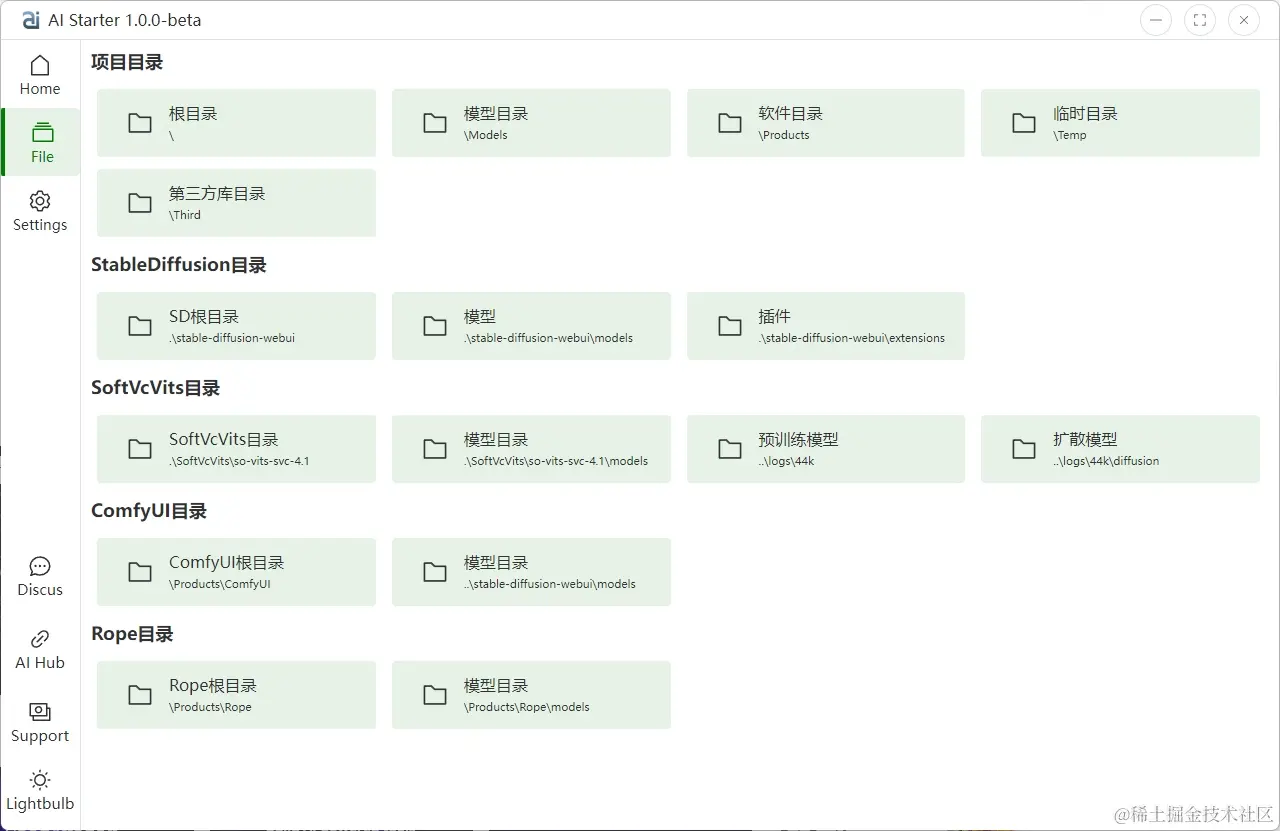Open the 软件目录 Products folder
The height and width of the screenshot is (831, 1280).
tap(825, 122)
